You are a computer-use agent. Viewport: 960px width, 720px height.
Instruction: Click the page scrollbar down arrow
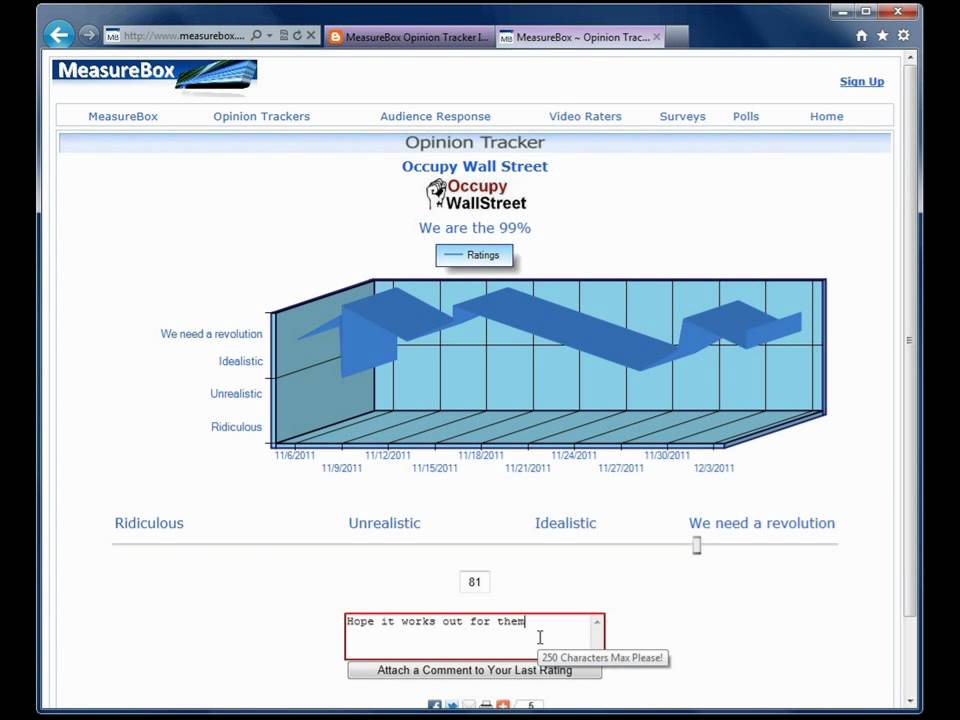tap(910, 700)
